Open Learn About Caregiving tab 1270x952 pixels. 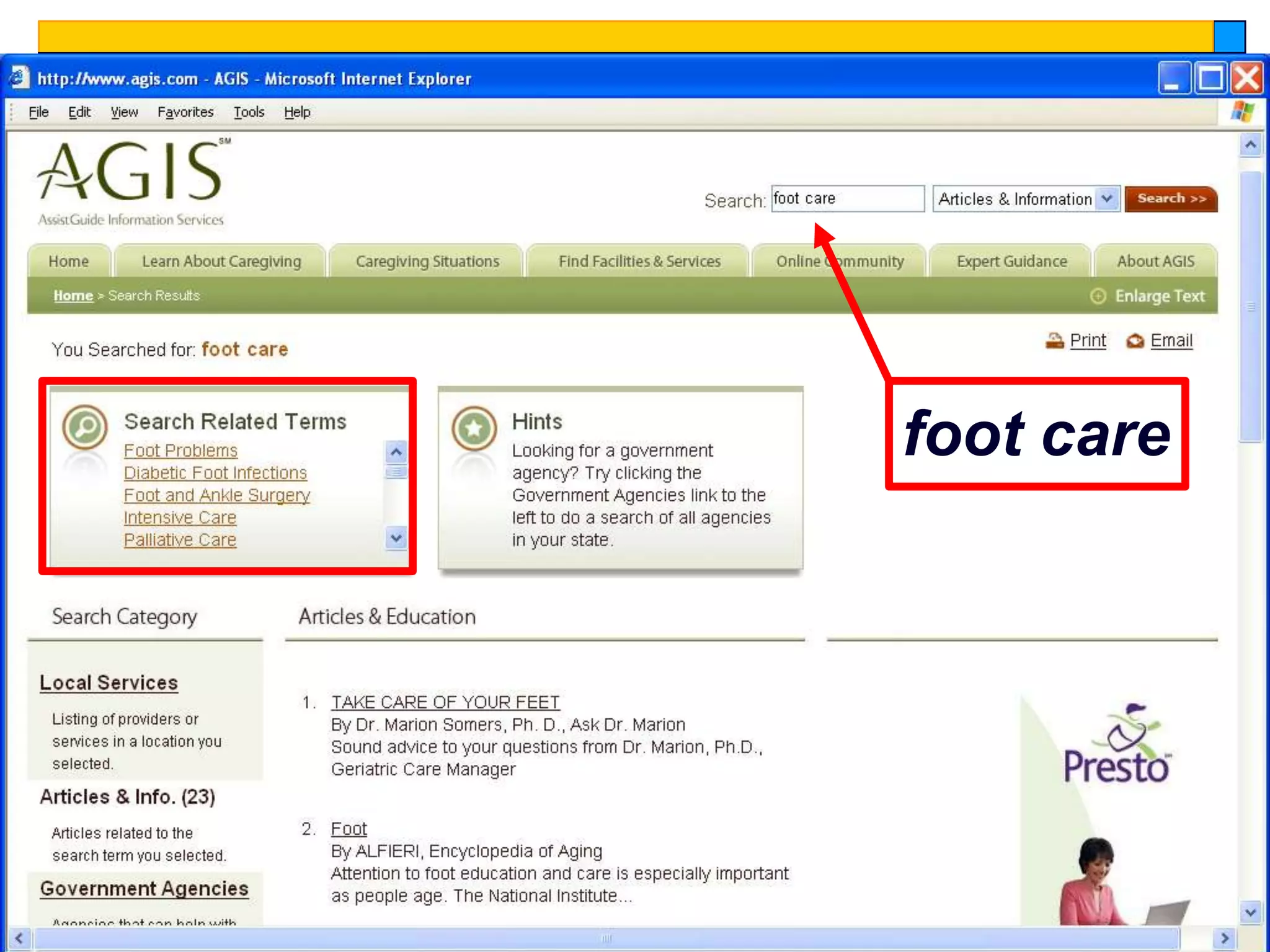click(x=221, y=261)
